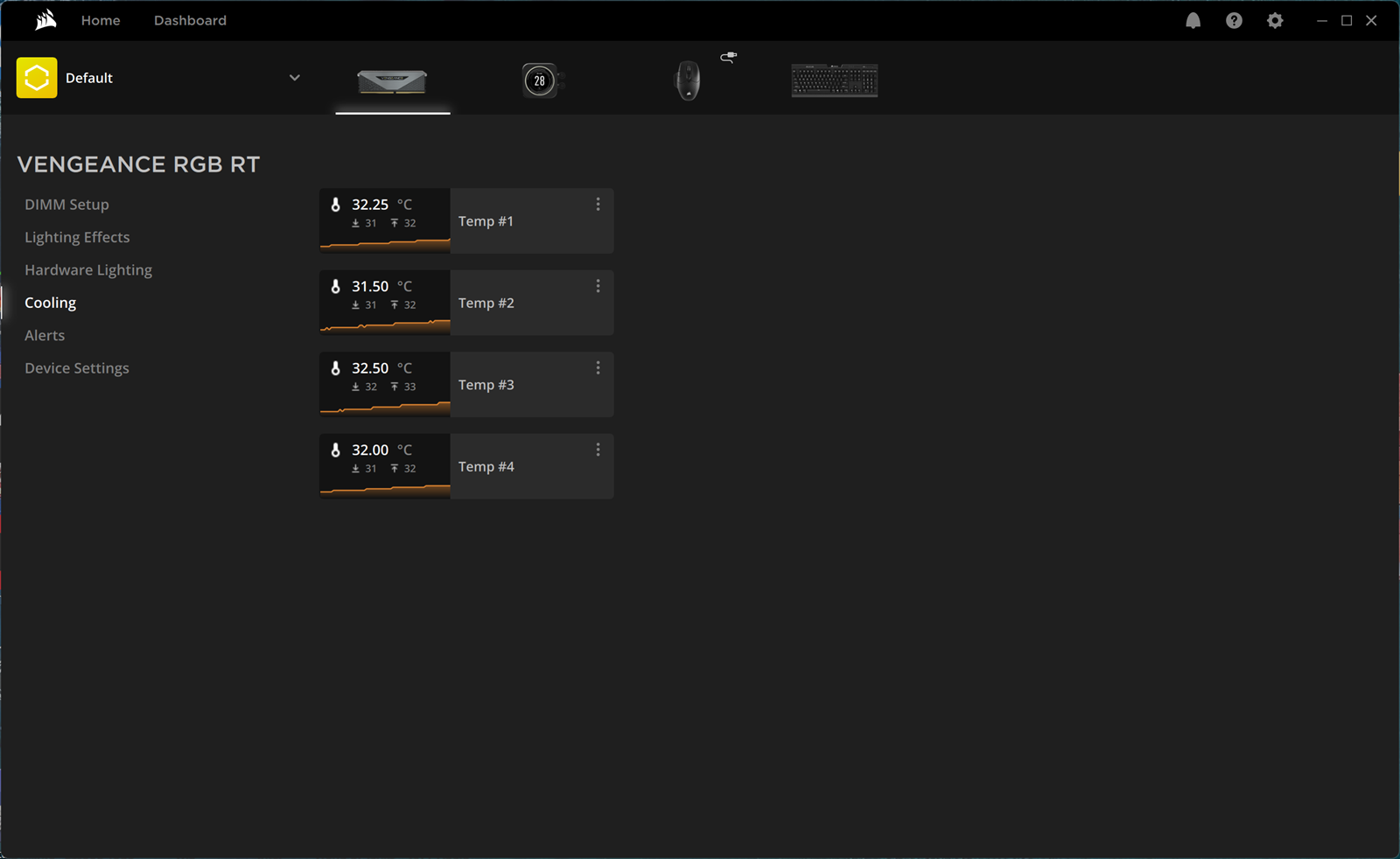Click the Temp #3 label

(486, 385)
